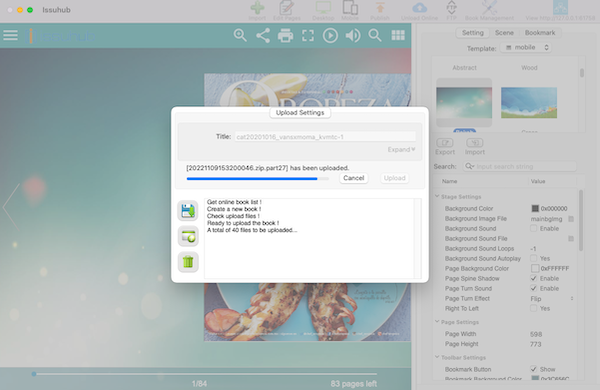Go to previous page with left arrow
Image resolution: width=600 pixels, height=390 pixels.
pyautogui.click(x=11, y=207)
